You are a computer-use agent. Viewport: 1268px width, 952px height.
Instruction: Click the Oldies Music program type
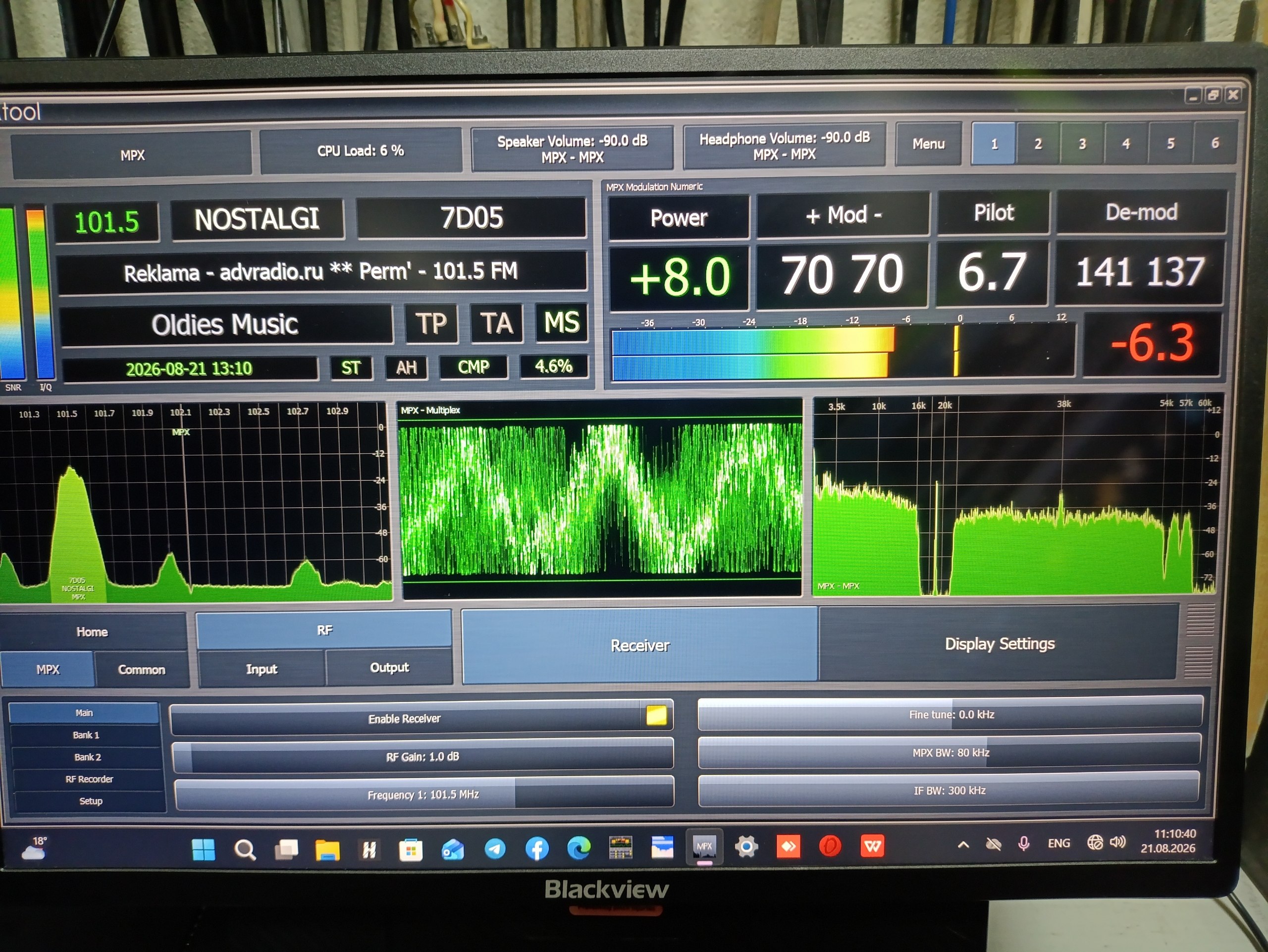pyautogui.click(x=225, y=325)
